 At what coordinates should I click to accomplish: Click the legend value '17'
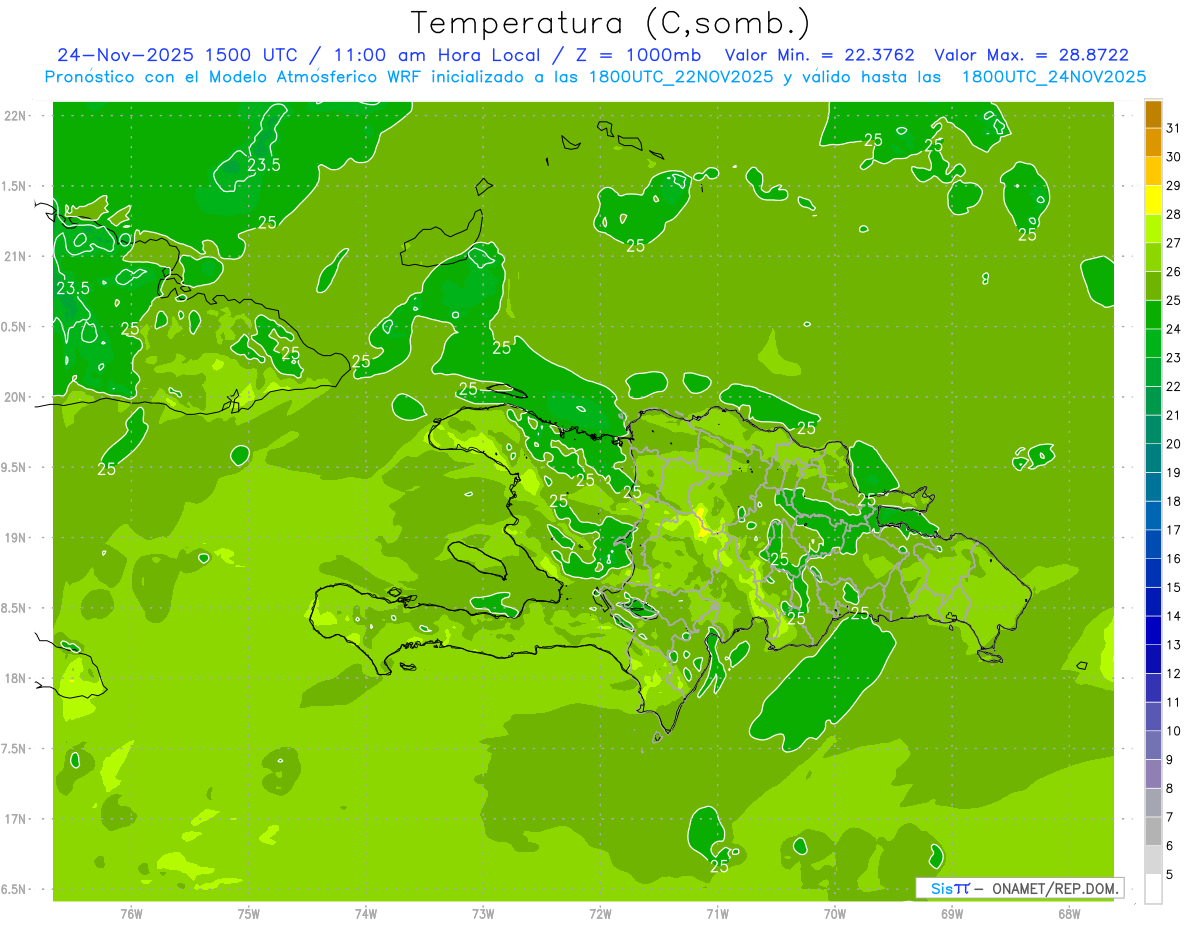1174,530
